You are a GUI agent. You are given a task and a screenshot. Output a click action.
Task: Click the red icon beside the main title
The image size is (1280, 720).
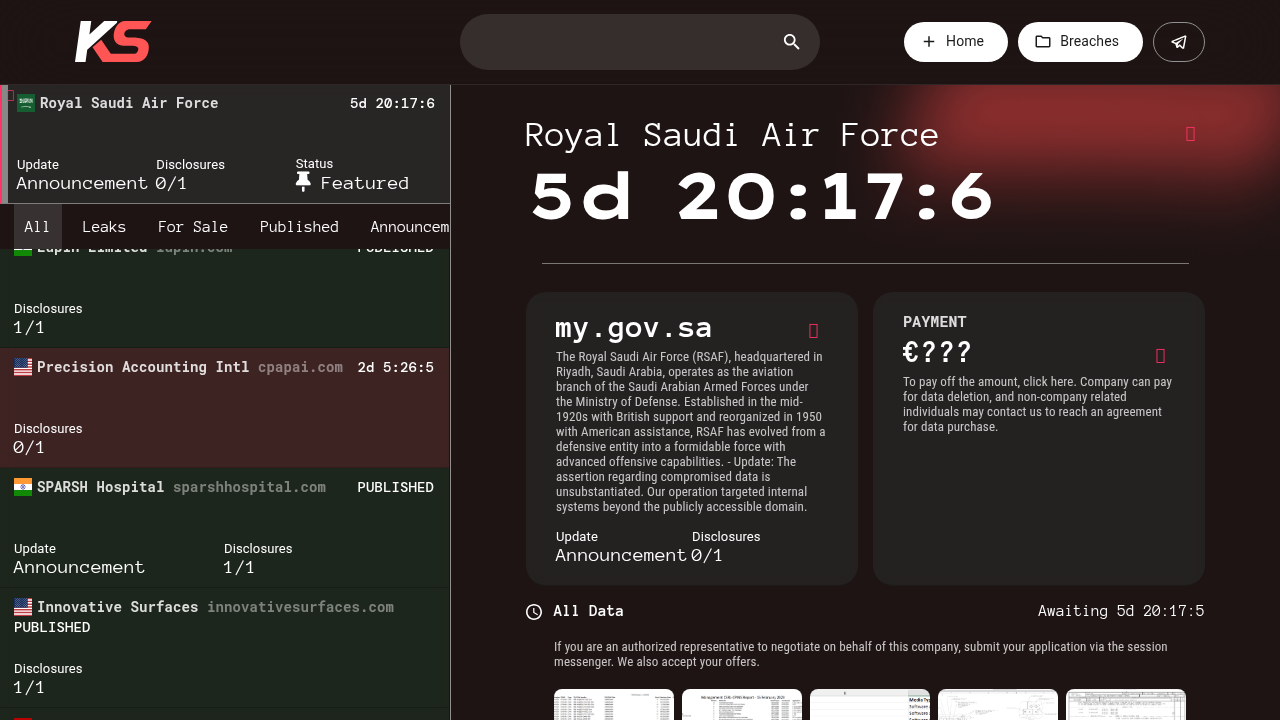[1190, 135]
